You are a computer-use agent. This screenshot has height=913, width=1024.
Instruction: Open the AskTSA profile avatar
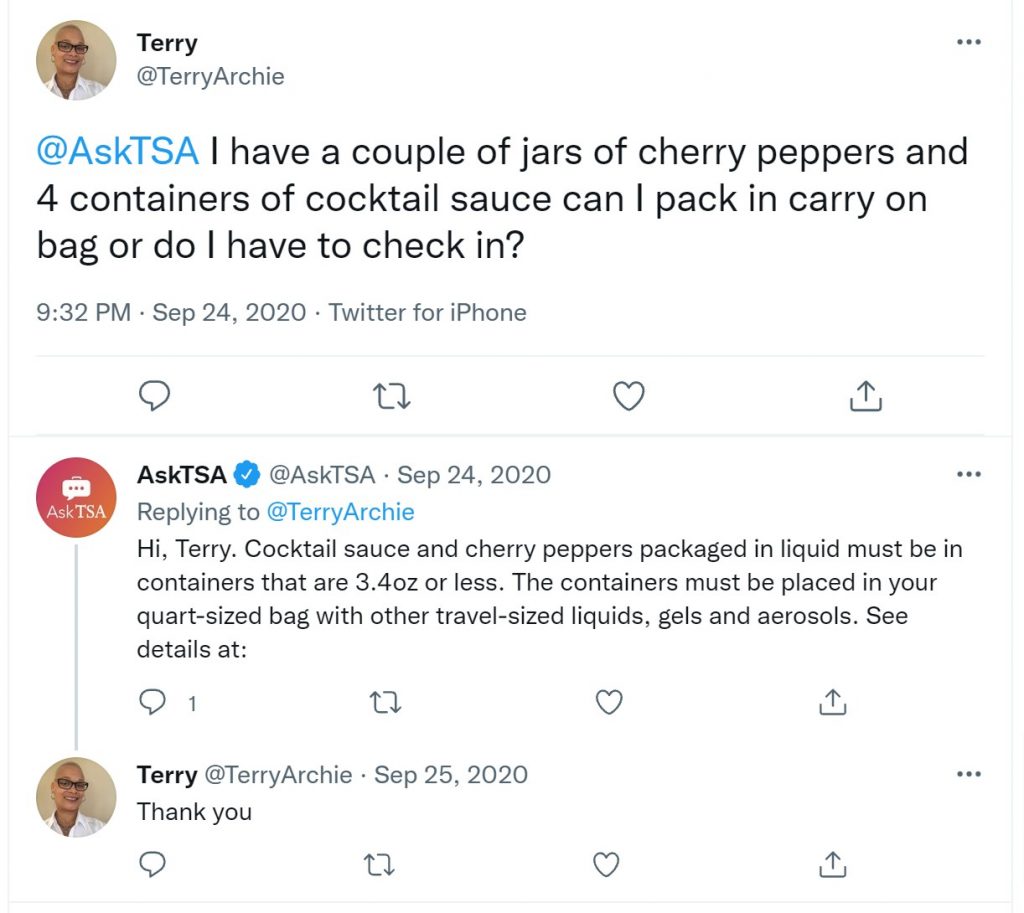pyautogui.click(x=76, y=498)
